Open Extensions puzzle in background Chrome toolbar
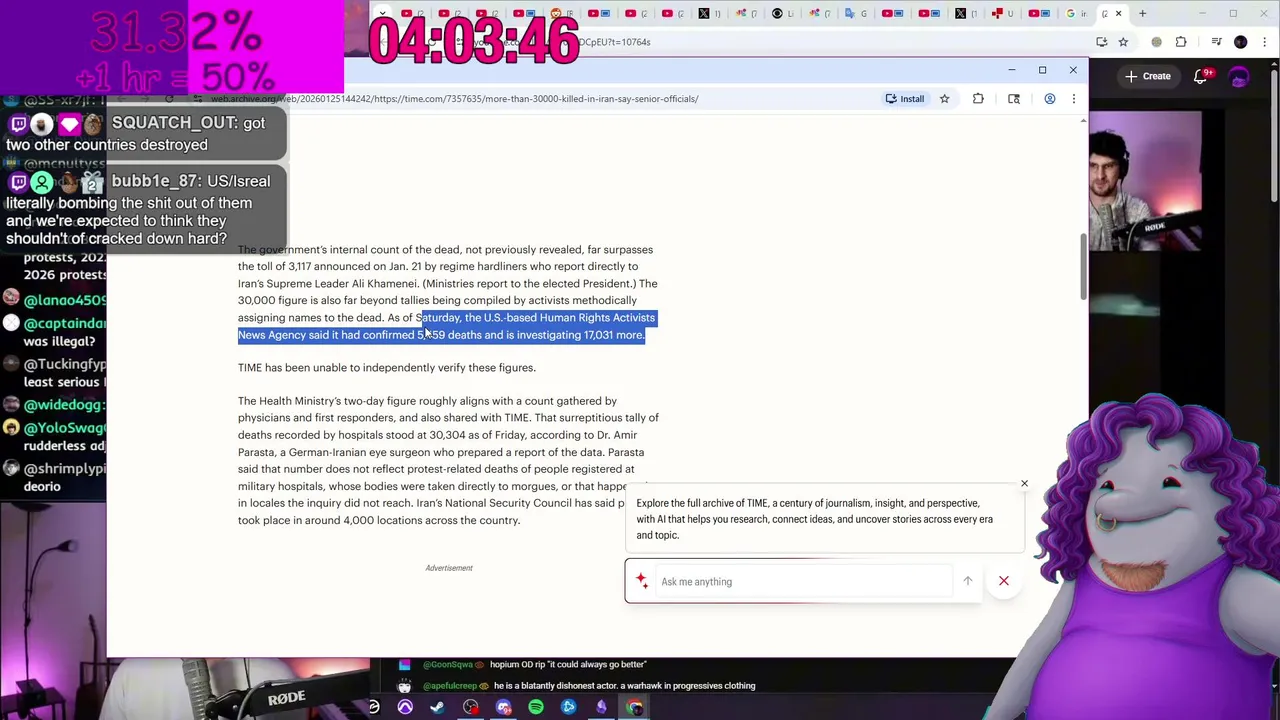Image resolution: width=1280 pixels, height=720 pixels. pos(1181,42)
